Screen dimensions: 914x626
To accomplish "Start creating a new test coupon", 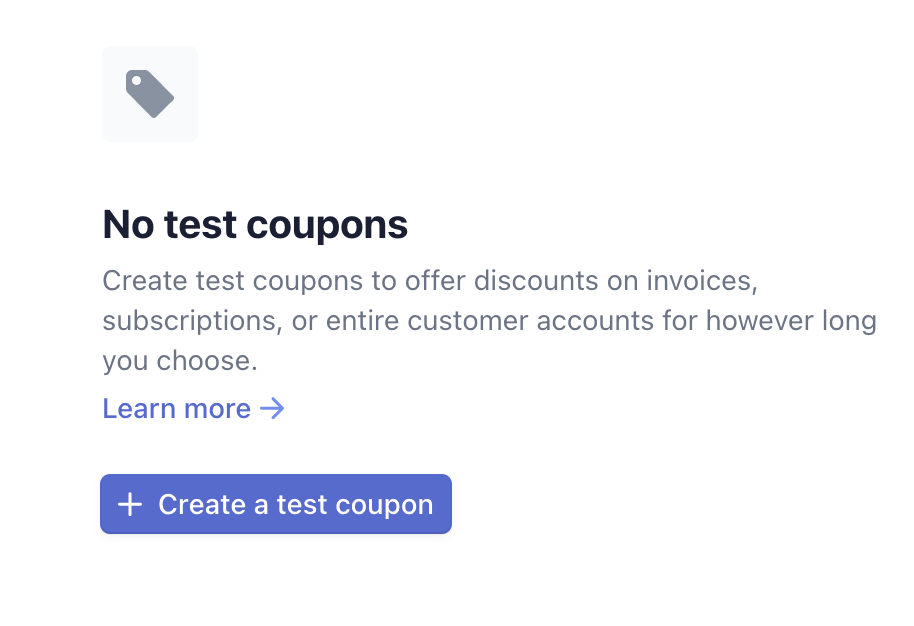I will click(275, 504).
